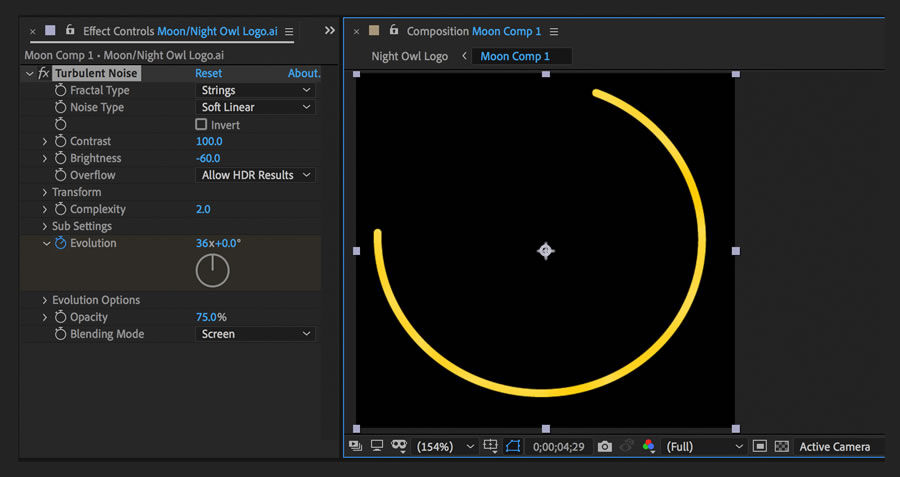This screenshot has width=900, height=477.
Task: Toggle the Brightness stopwatch
Action: (60, 158)
